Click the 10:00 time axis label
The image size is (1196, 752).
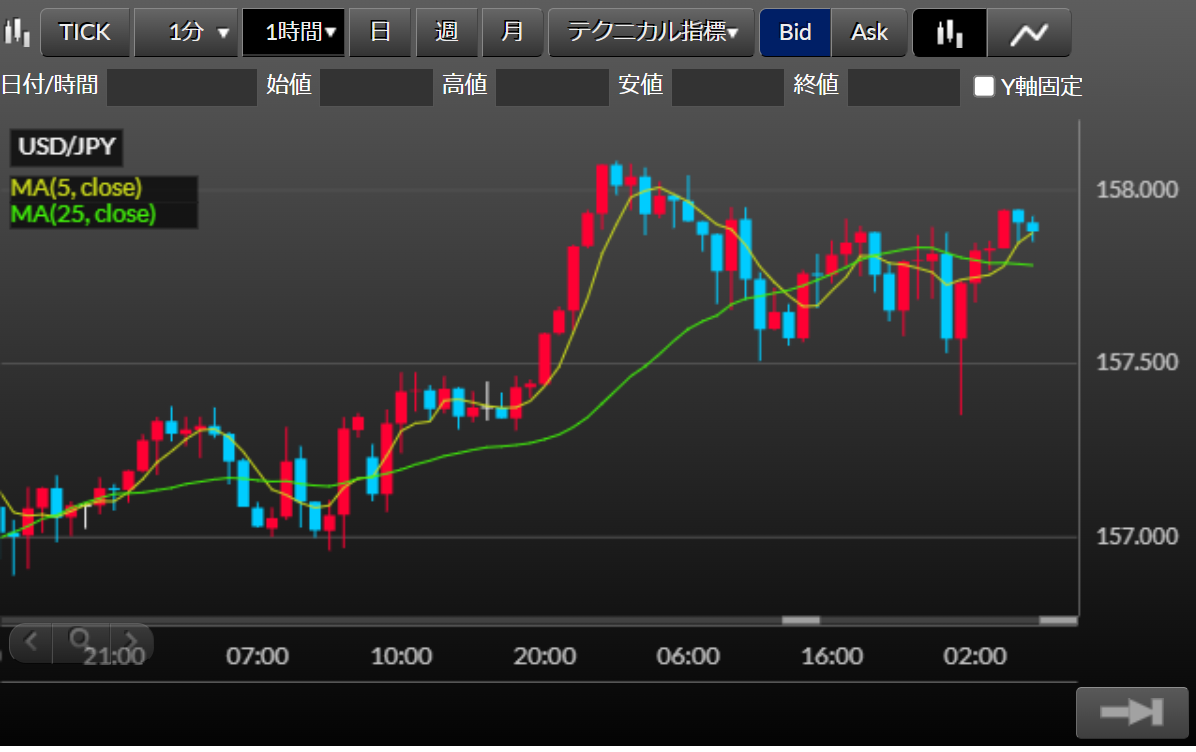(x=401, y=656)
